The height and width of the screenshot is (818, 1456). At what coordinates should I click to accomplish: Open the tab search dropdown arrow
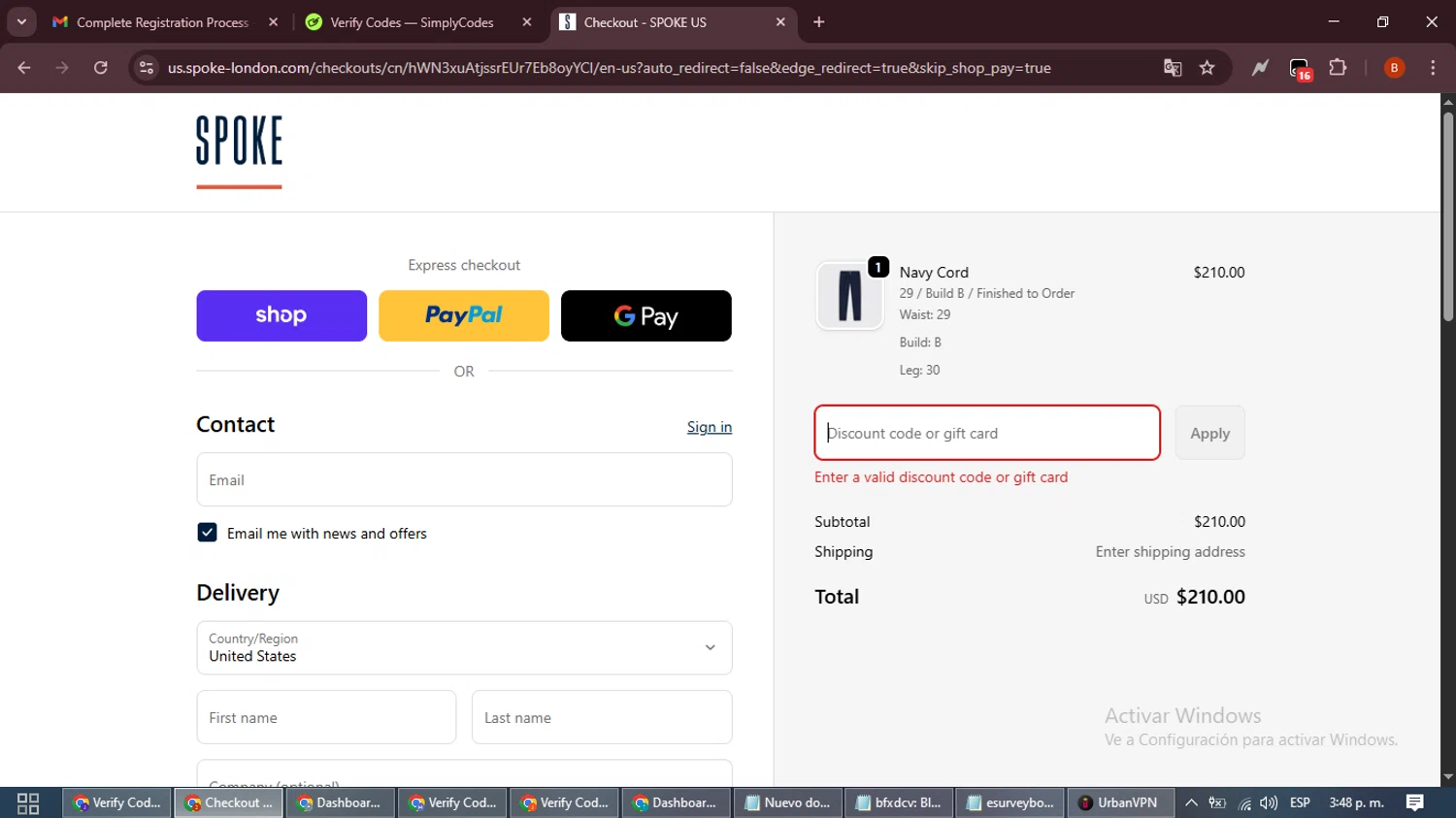[21, 21]
